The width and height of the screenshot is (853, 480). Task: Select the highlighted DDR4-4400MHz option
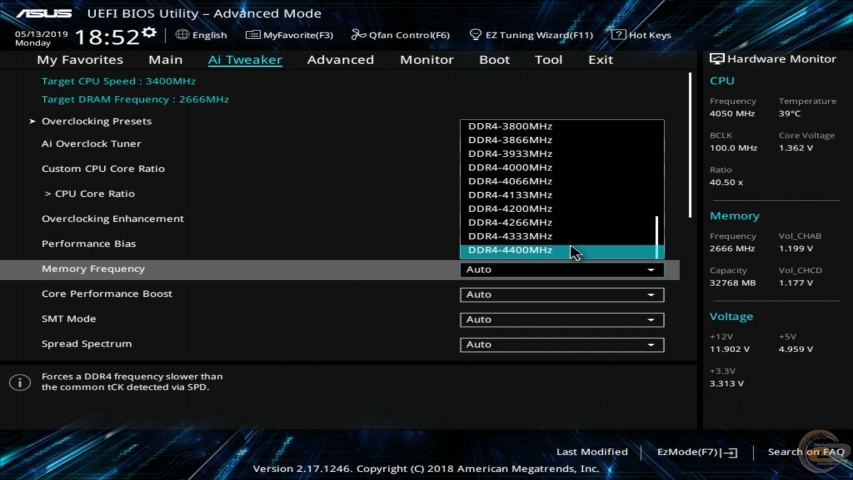click(x=562, y=250)
